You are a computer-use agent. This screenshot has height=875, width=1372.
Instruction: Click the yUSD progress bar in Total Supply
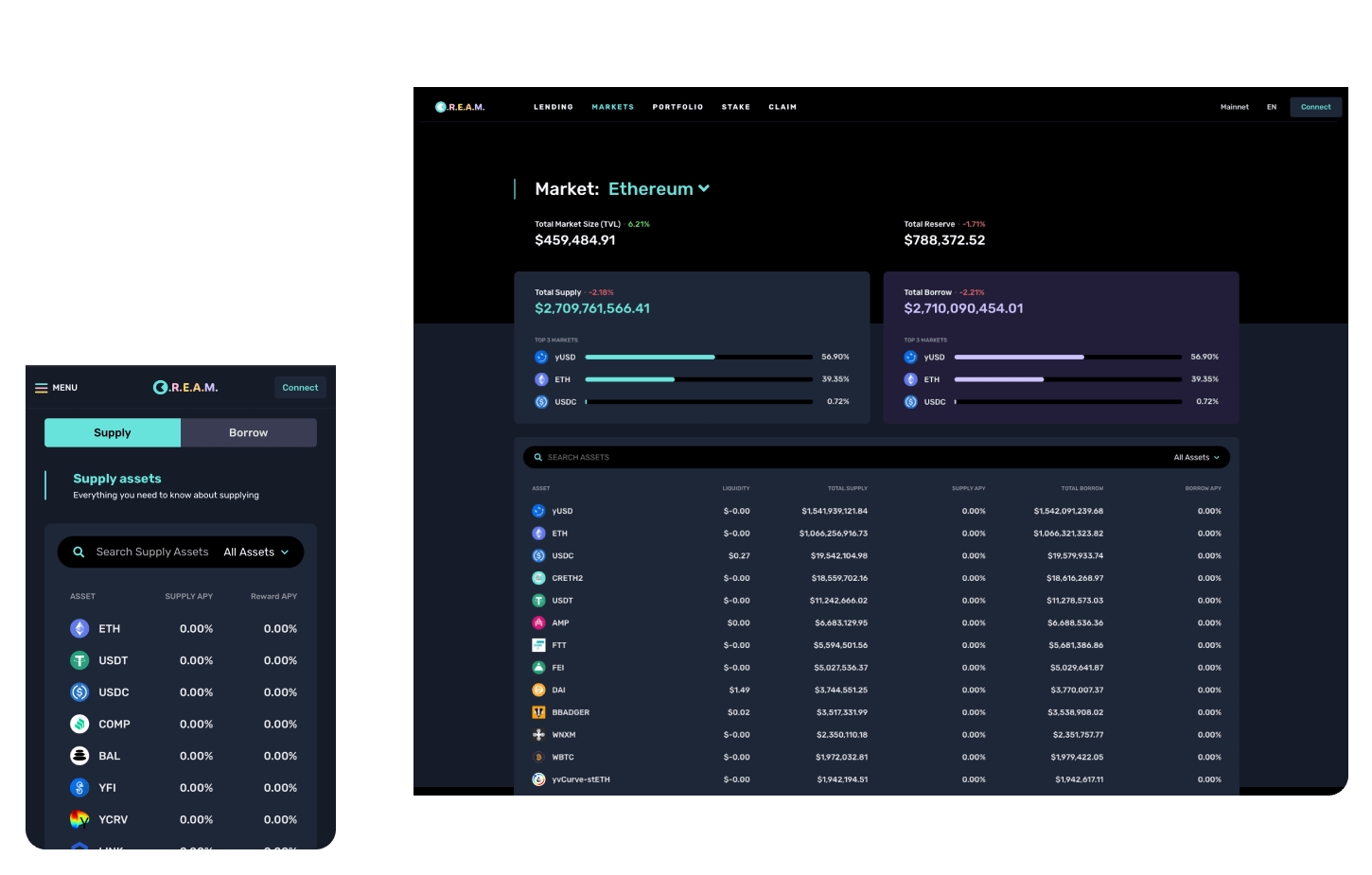coord(699,358)
